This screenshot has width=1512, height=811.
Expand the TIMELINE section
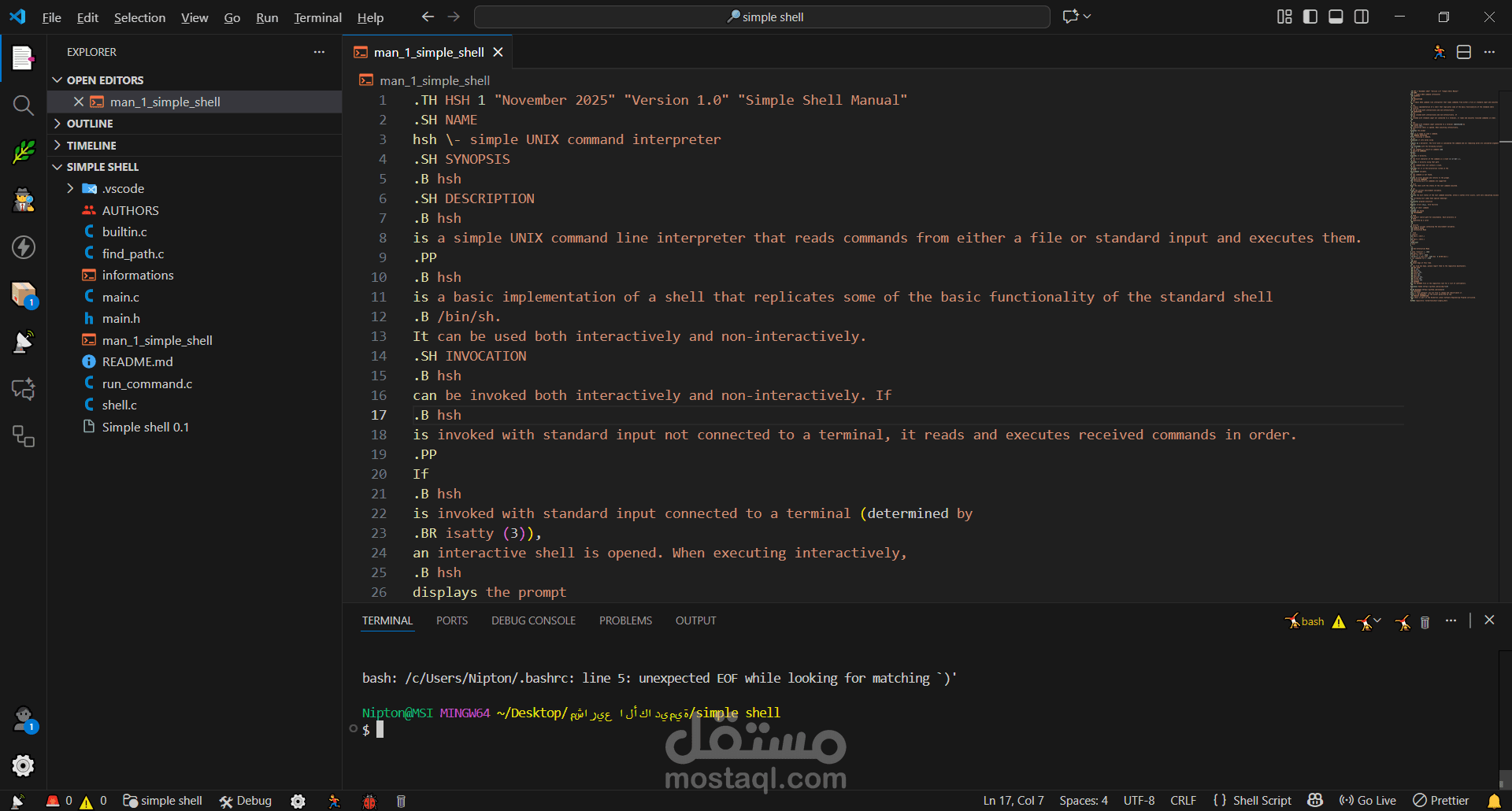point(195,146)
